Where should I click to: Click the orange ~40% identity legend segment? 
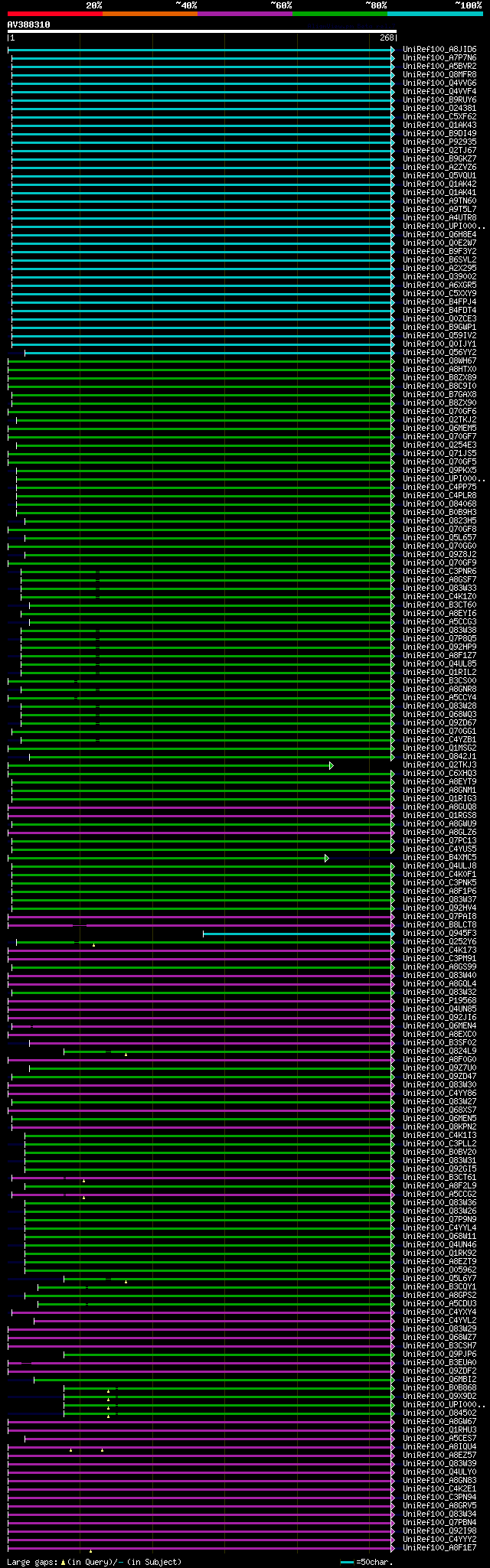150,14
